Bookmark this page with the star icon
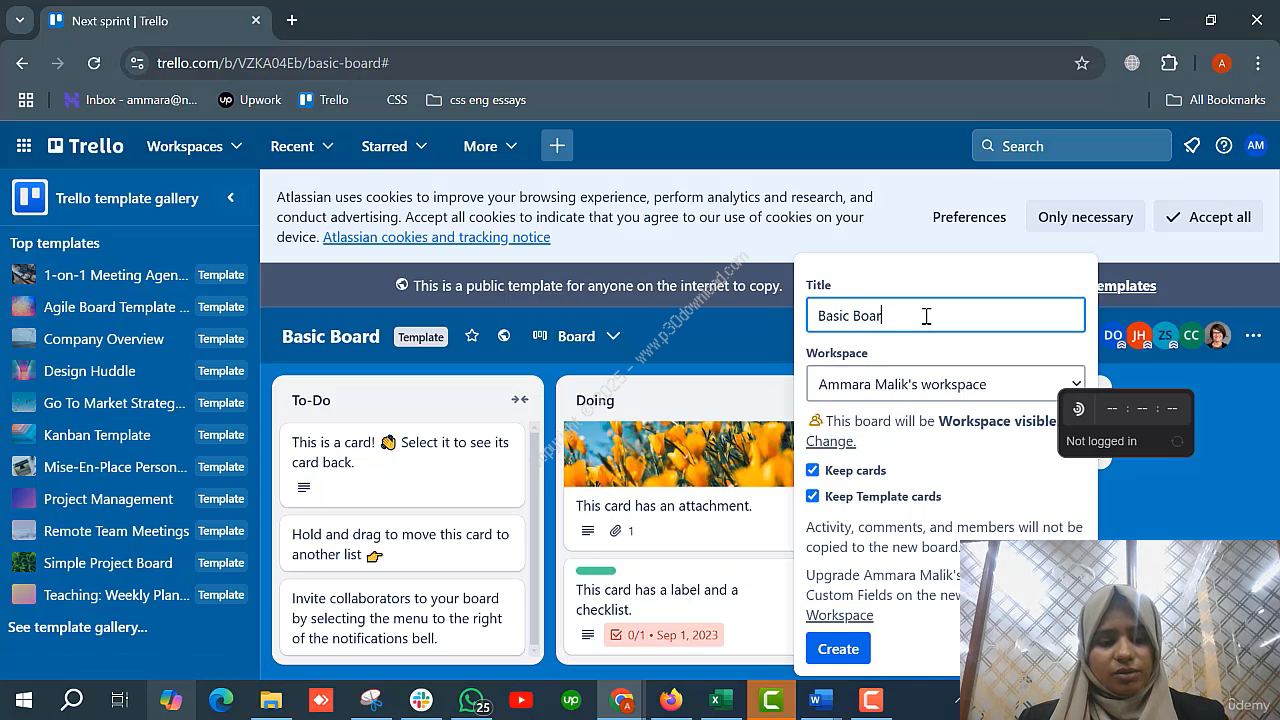1280x720 pixels. click(x=1082, y=63)
